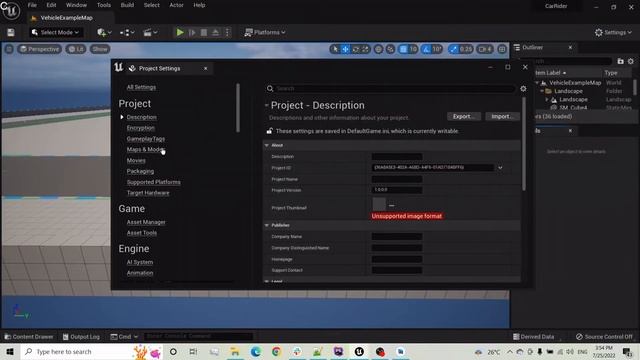This screenshot has height=360, width=640.
Task: Open the Select Mode dropdown
Action: (55, 32)
